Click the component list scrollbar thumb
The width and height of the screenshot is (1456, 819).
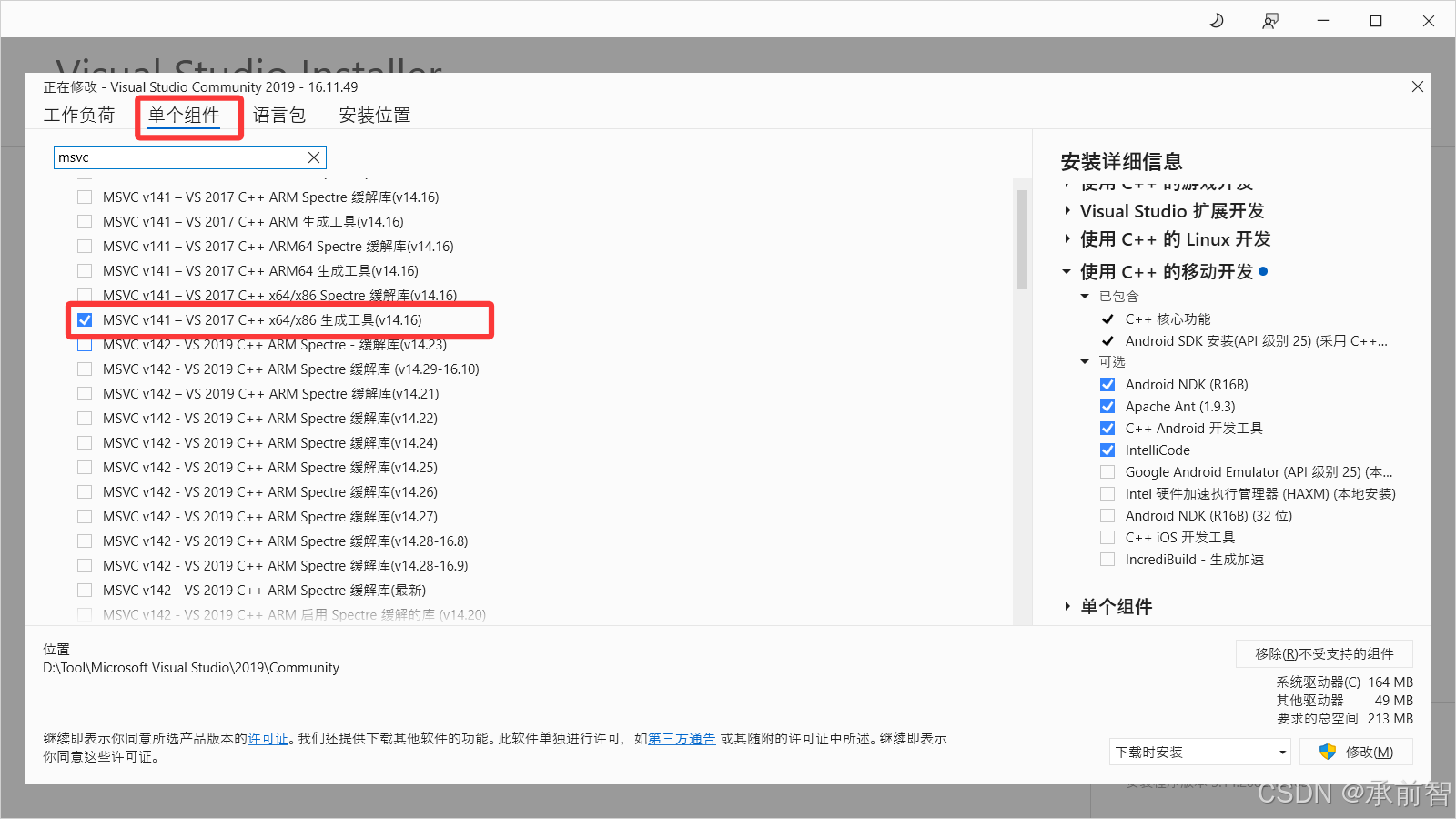(1022, 238)
